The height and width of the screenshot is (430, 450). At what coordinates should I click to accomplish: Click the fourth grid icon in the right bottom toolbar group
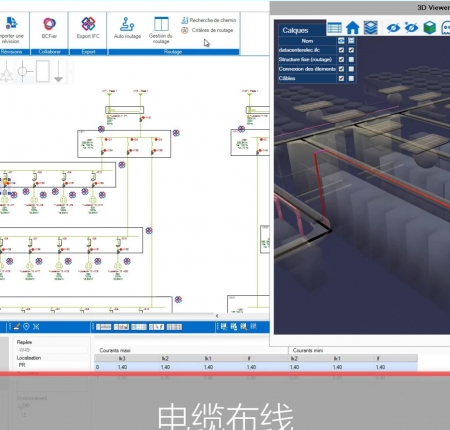254,327
